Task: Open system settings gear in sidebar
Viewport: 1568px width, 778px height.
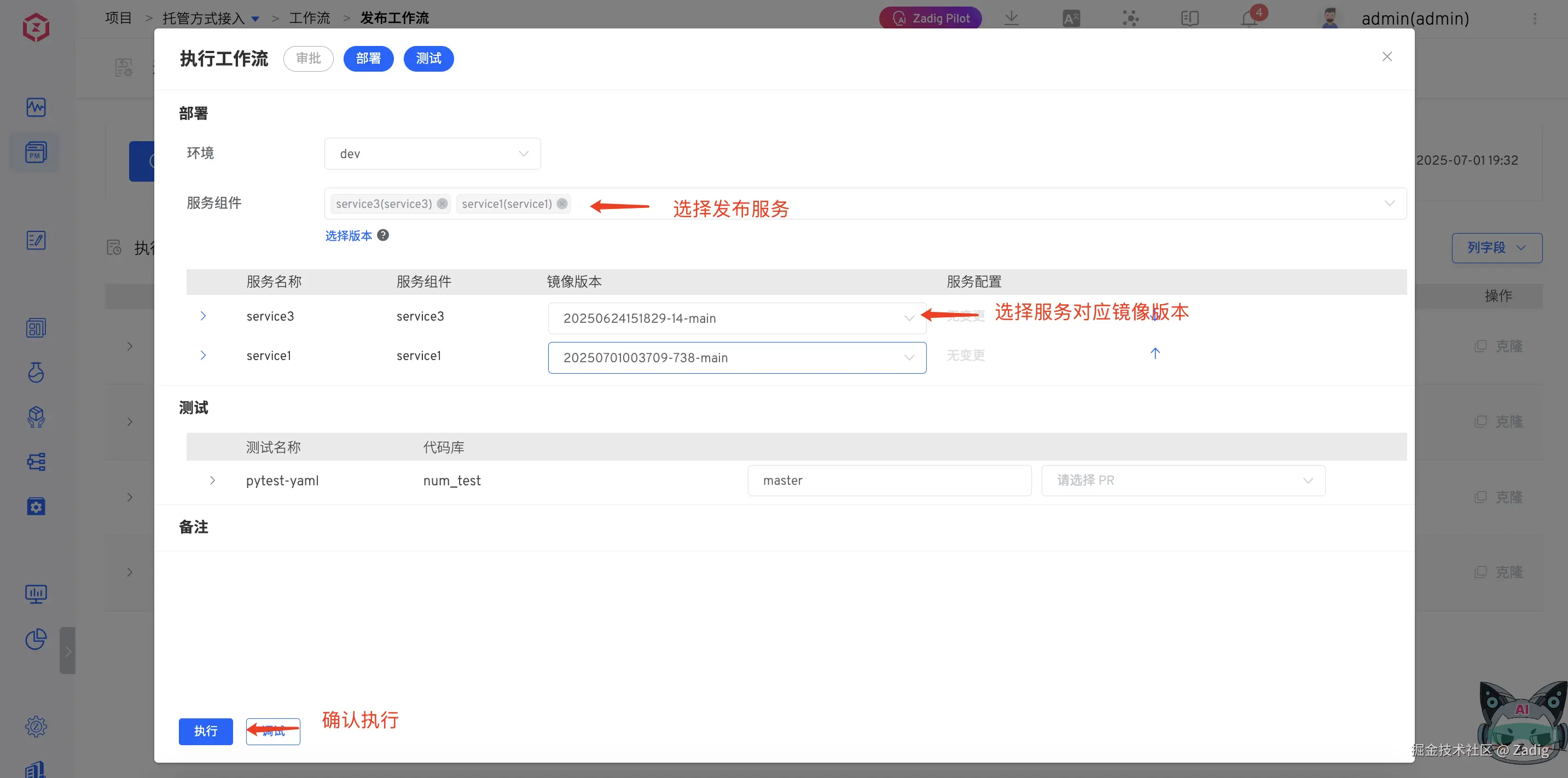Action: [36, 726]
